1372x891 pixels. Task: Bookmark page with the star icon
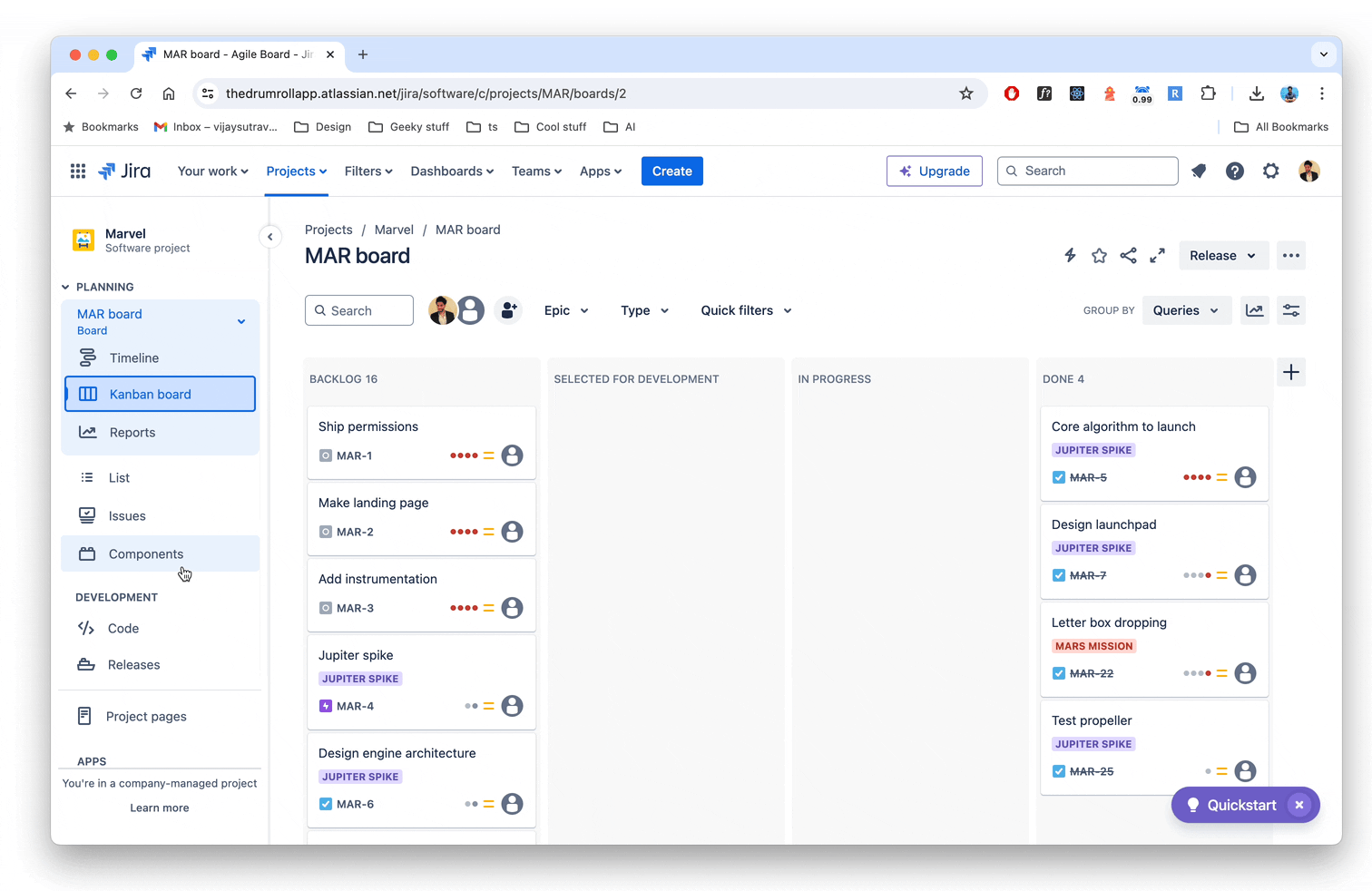click(x=966, y=93)
